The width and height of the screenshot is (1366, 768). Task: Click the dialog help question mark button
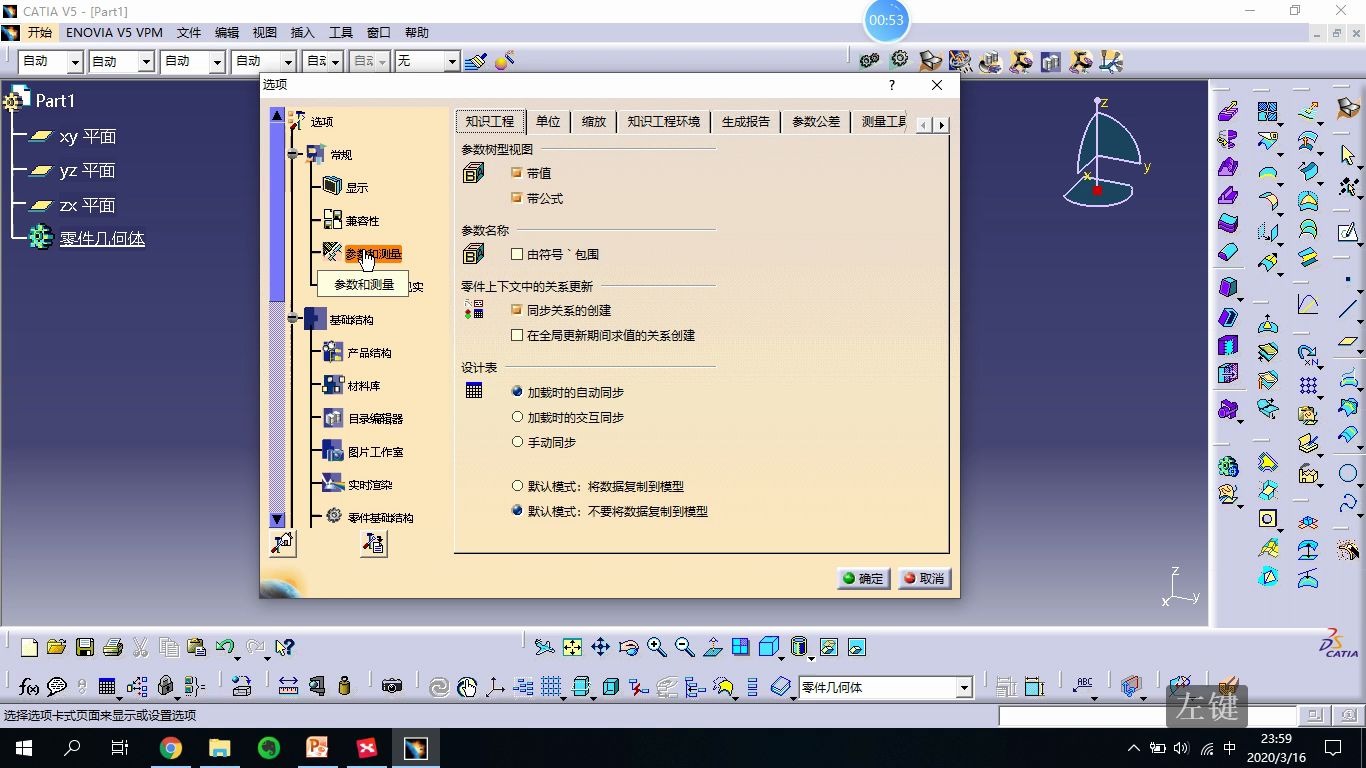coord(892,85)
